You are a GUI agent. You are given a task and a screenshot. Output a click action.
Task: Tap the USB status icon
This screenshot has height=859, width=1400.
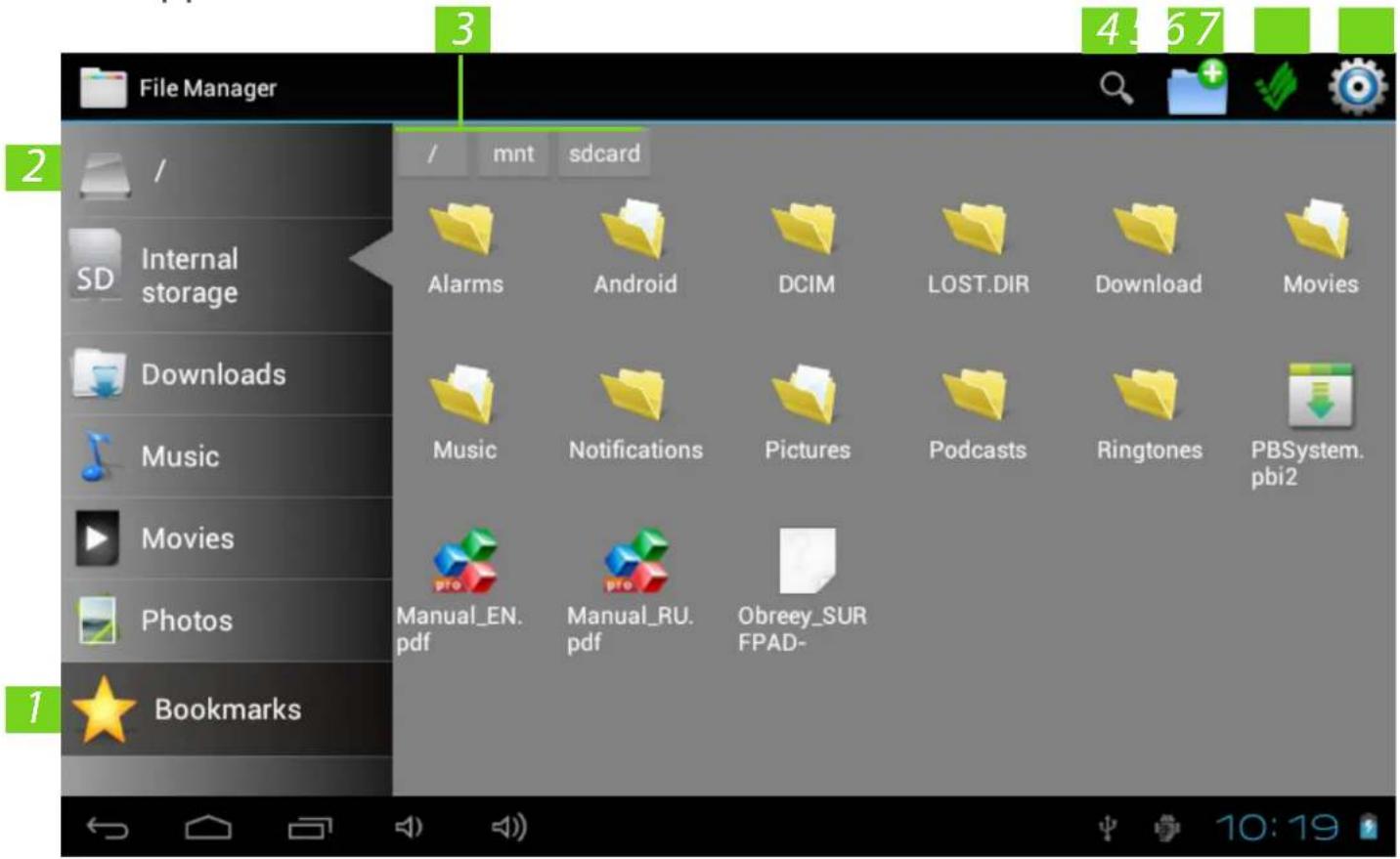[1108, 829]
